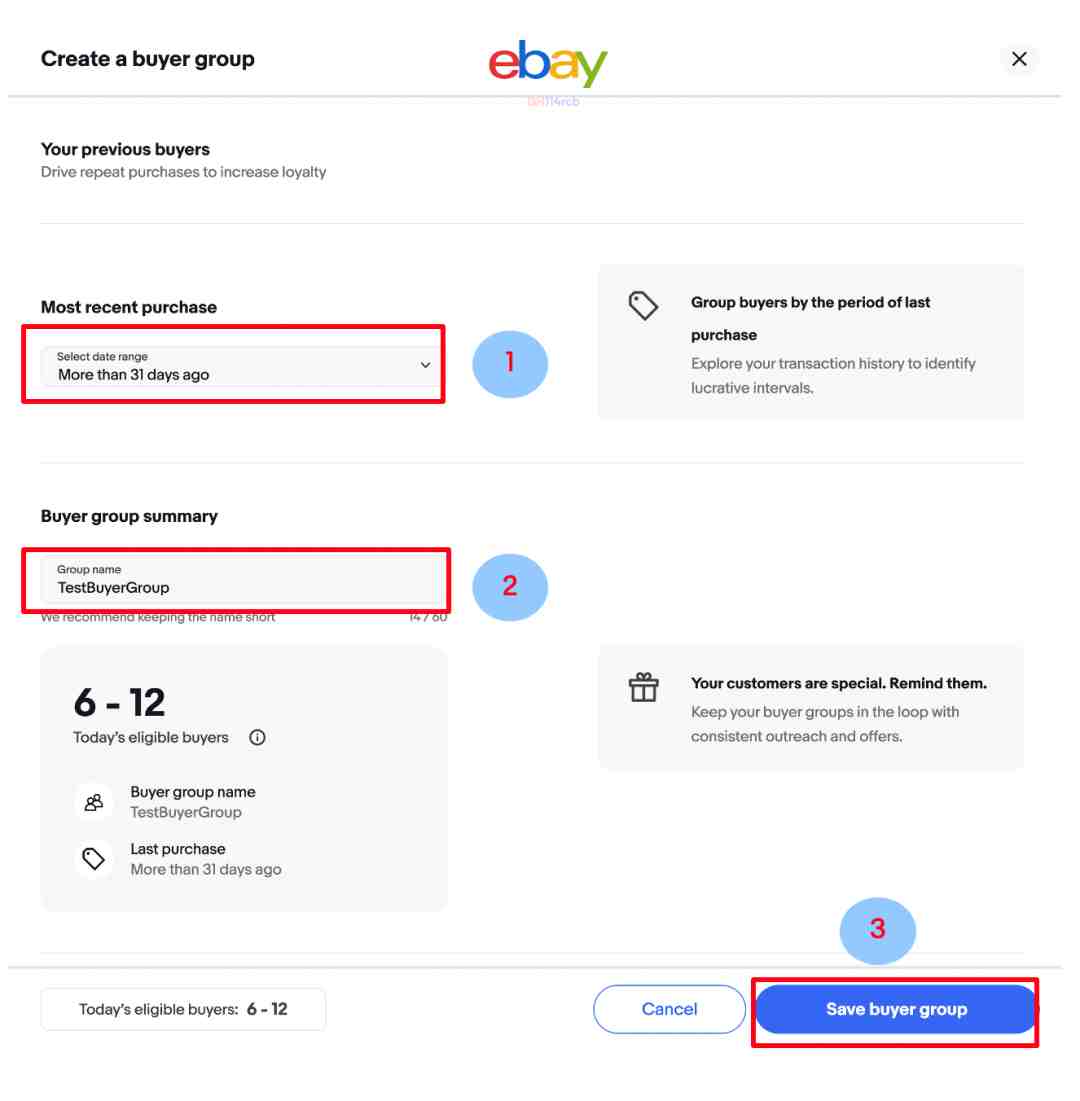Image resolution: width=1080 pixels, height=1101 pixels.
Task: Cancel creating the buyer group
Action: tap(669, 1009)
